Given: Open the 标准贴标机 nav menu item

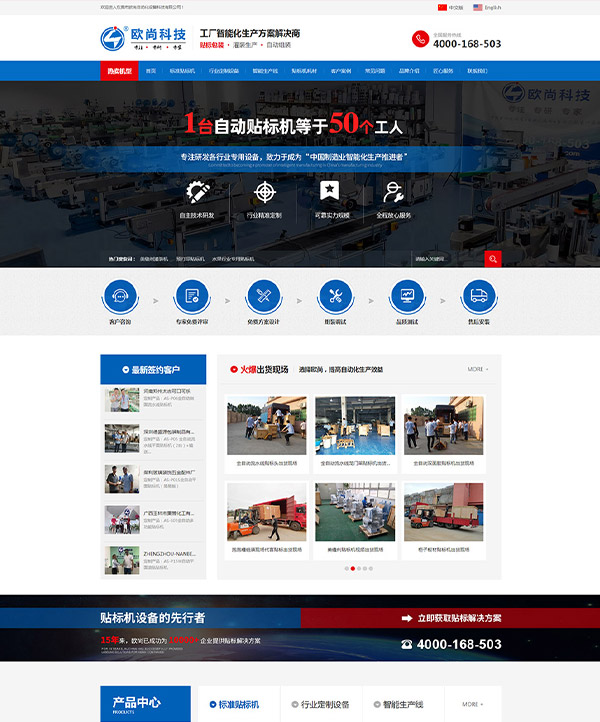Looking at the screenshot, I should coord(182,71).
